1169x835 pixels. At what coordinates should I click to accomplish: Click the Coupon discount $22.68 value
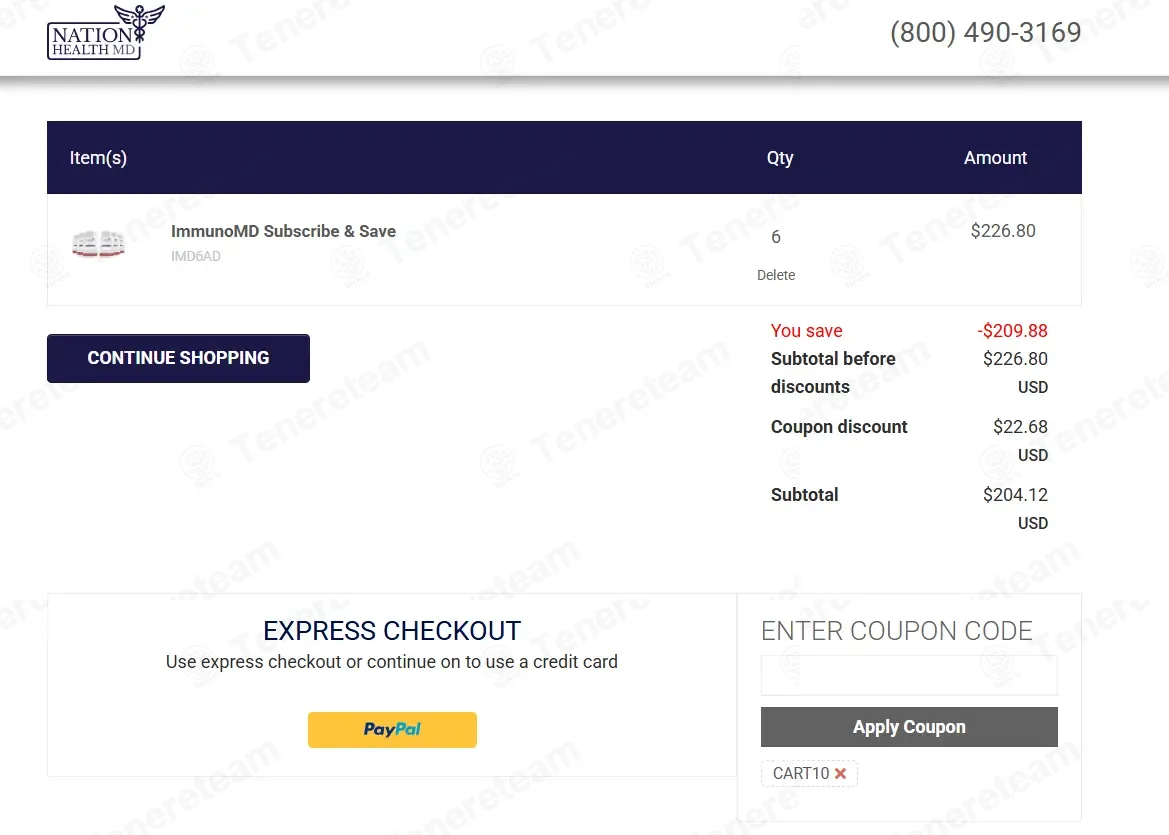(x=1020, y=426)
